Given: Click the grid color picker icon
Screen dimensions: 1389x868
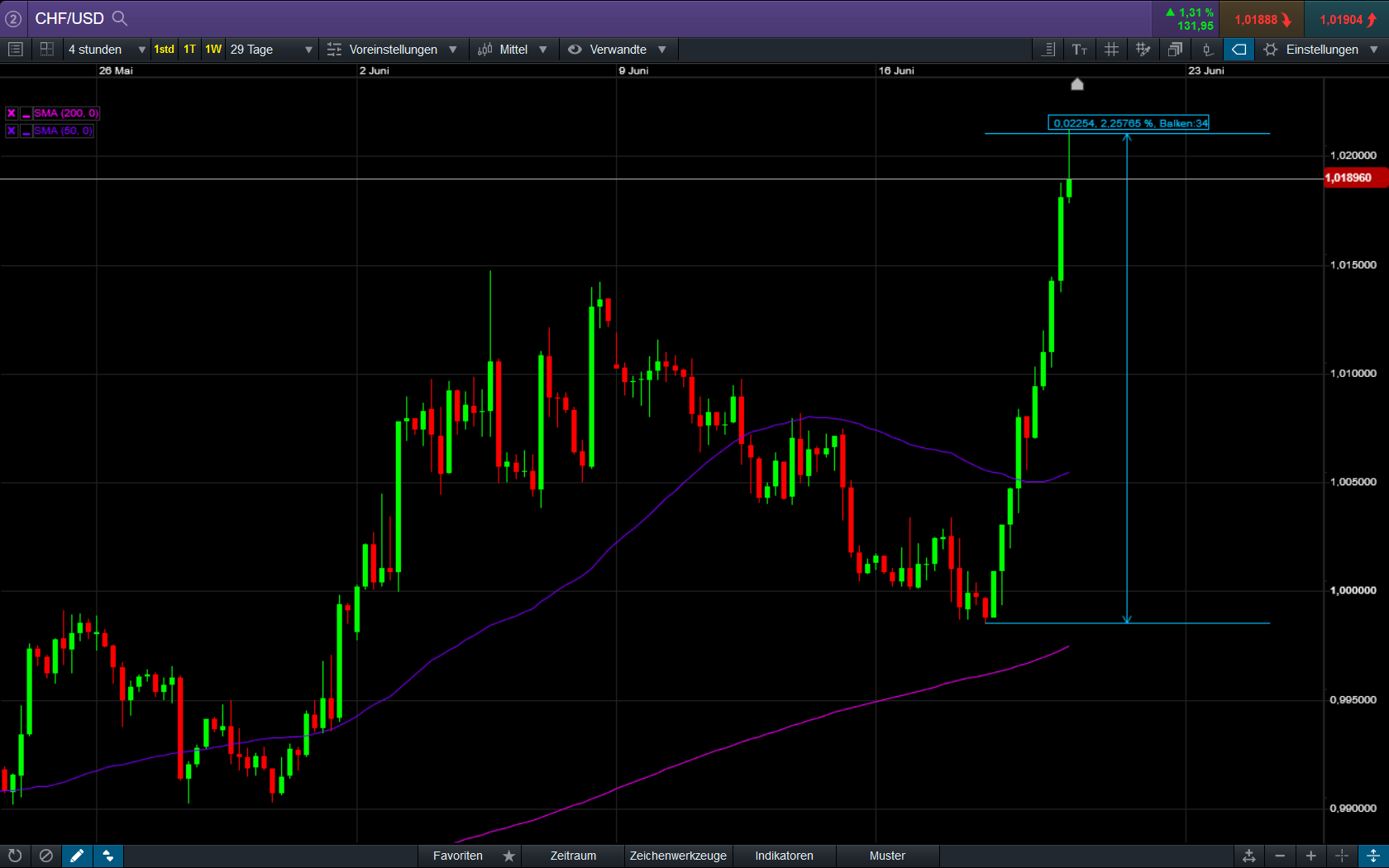Looking at the screenshot, I should 1143,50.
